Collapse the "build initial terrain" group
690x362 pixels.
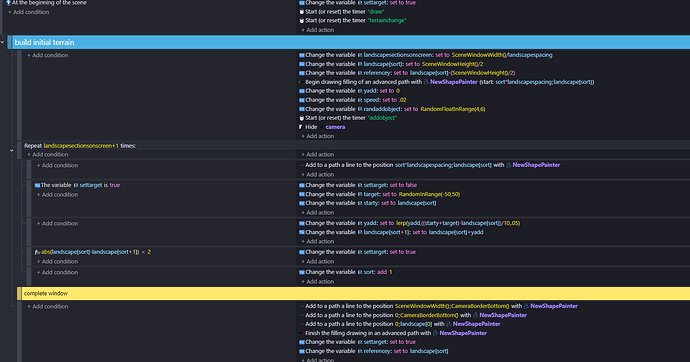(x=3, y=42)
